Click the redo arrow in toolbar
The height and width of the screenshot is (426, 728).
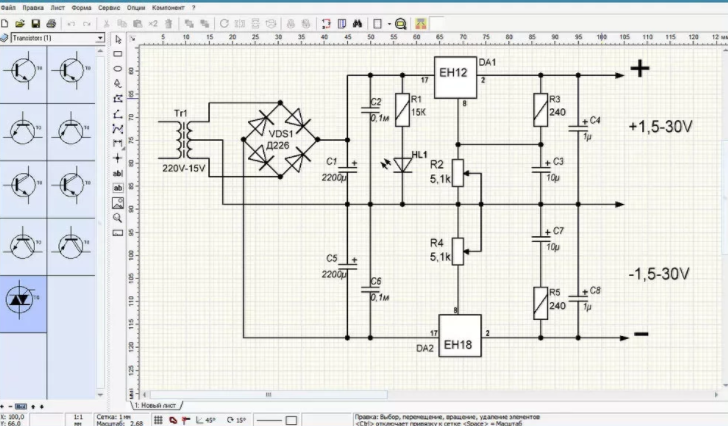(x=87, y=24)
